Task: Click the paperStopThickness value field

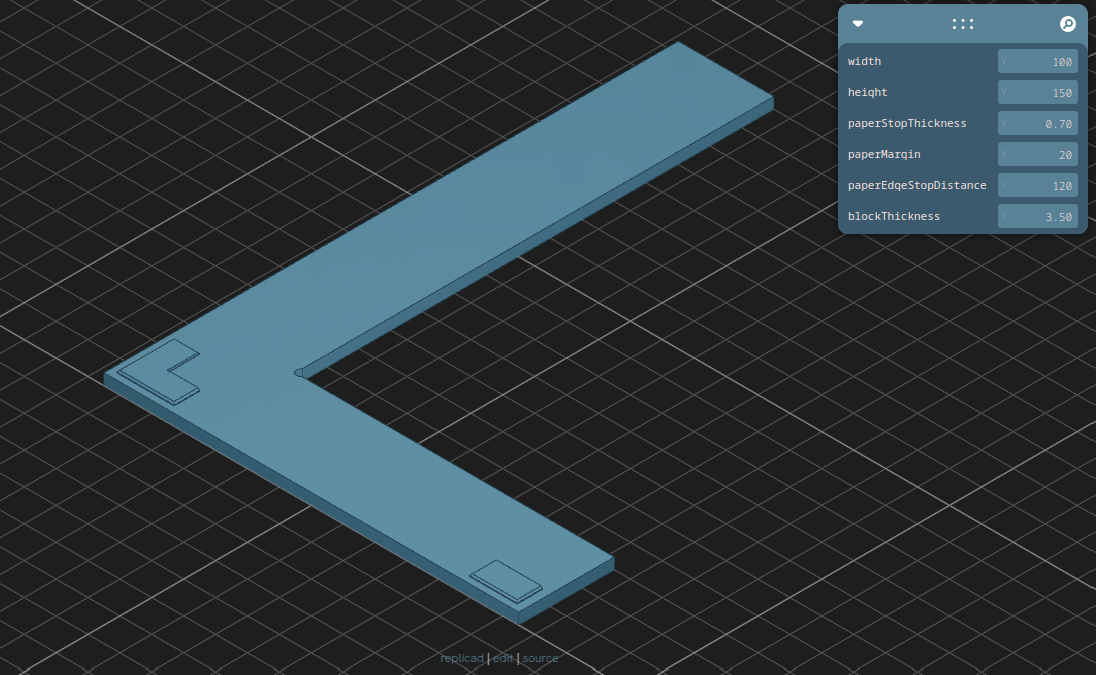Action: click(x=1037, y=124)
